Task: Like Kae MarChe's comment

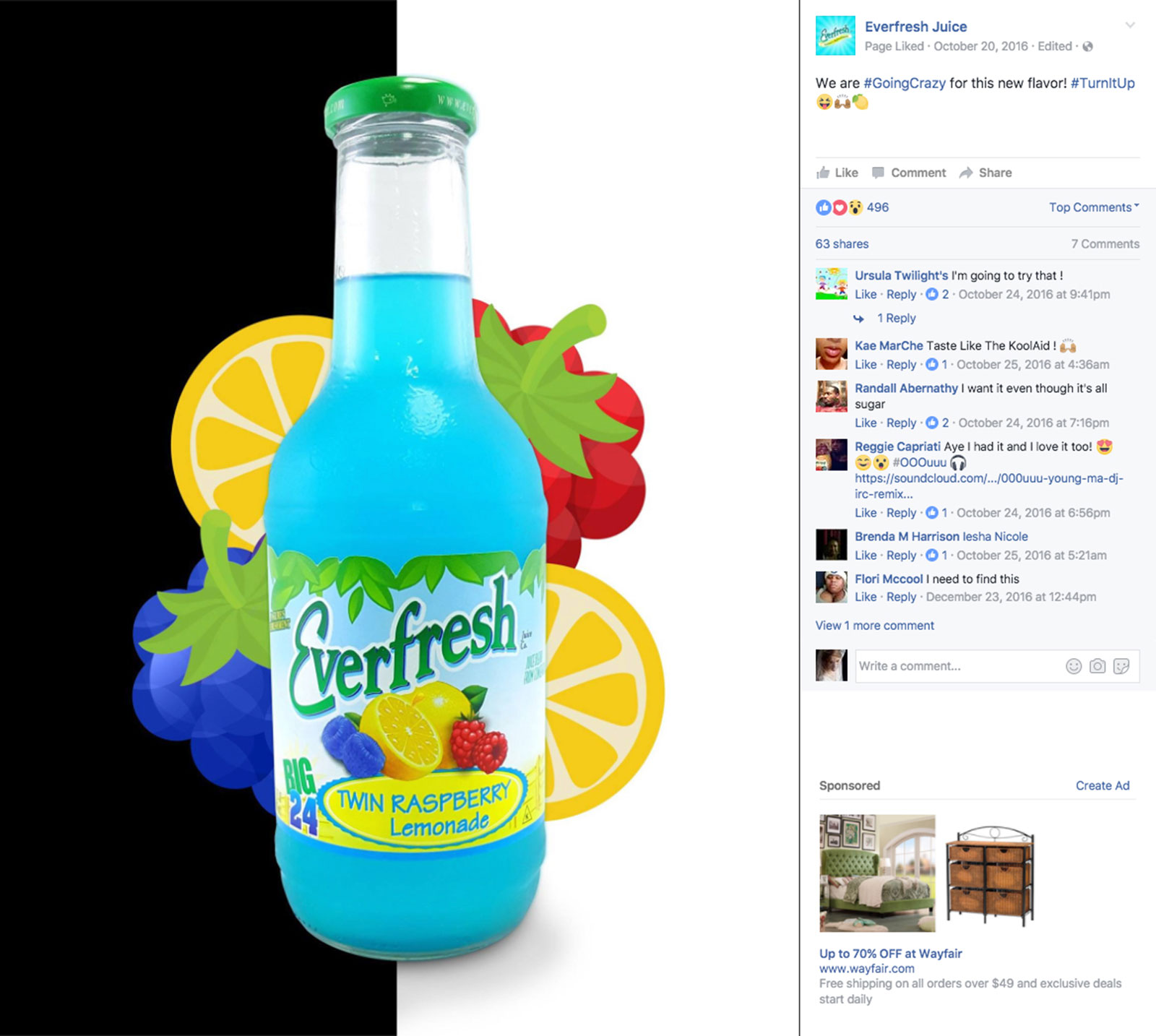Action: coord(866,365)
